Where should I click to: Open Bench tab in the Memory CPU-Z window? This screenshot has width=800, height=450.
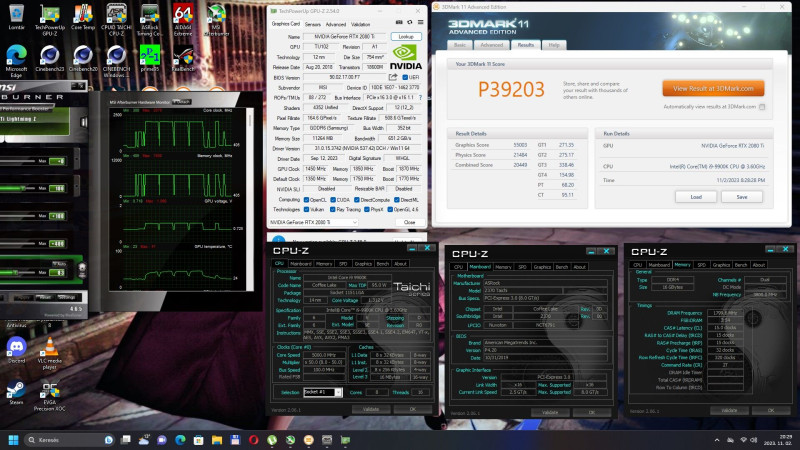741,265
